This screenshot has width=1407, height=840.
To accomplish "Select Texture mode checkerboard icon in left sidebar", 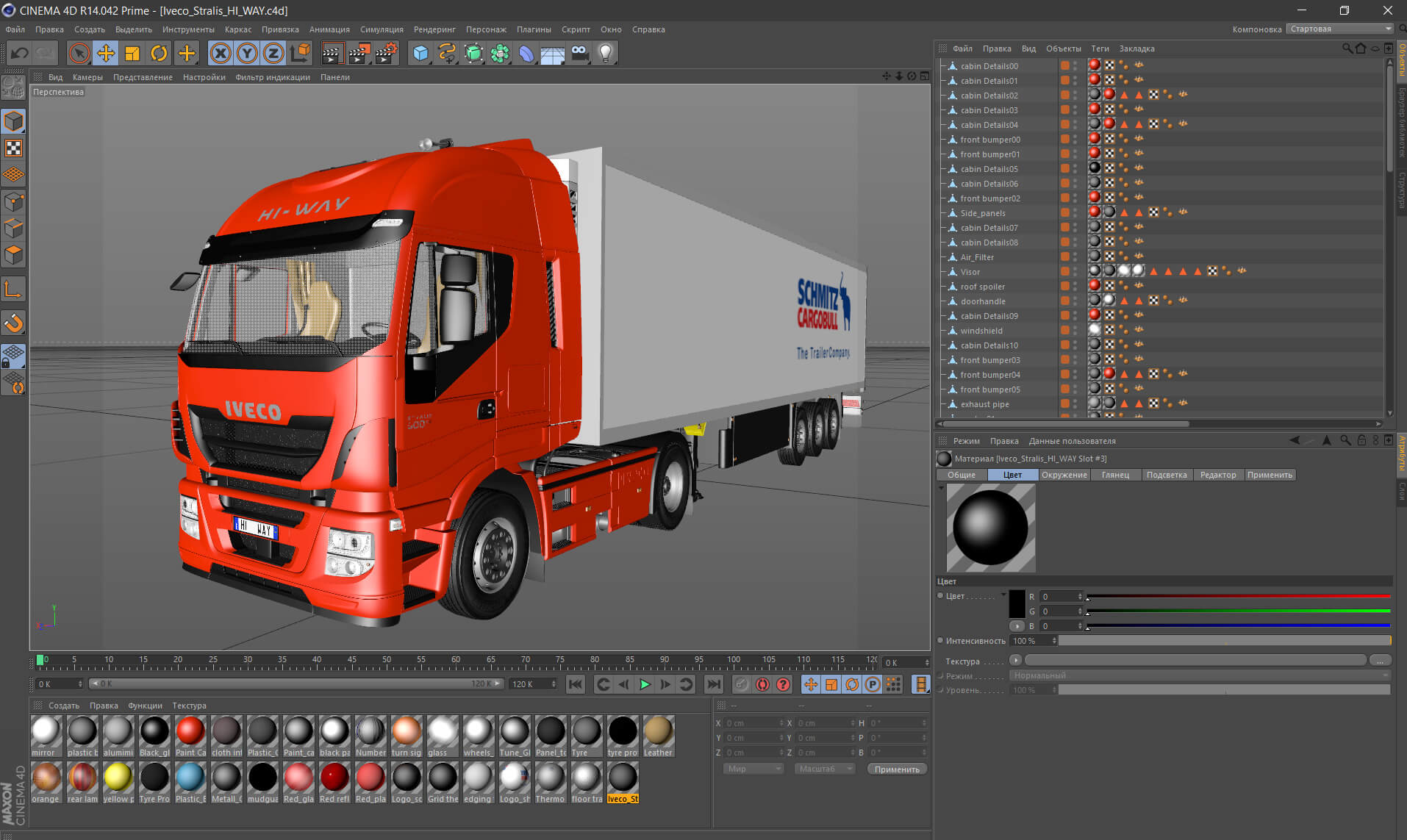I will point(13,148).
